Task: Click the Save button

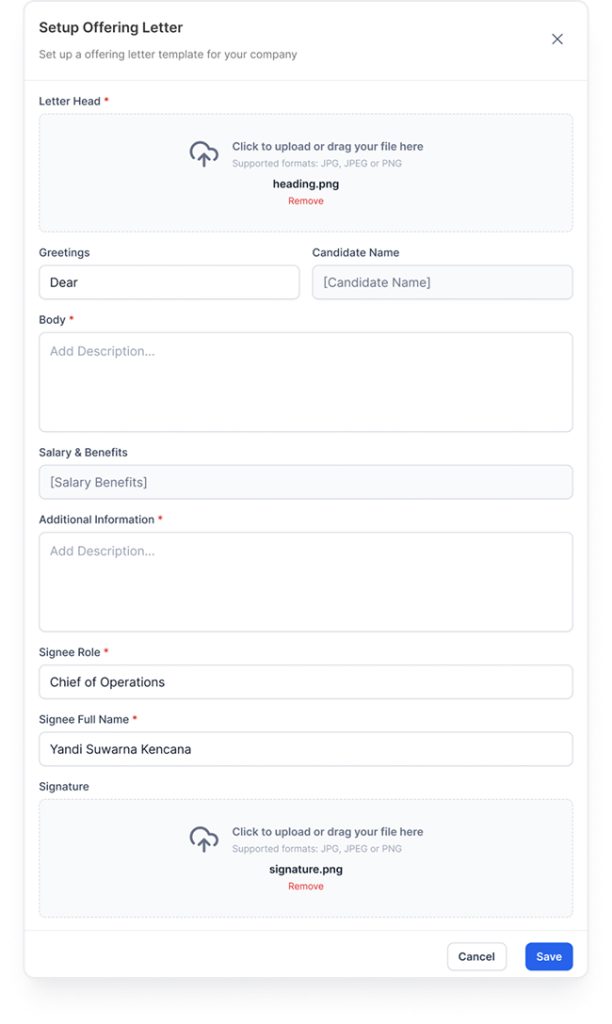Action: pos(549,956)
